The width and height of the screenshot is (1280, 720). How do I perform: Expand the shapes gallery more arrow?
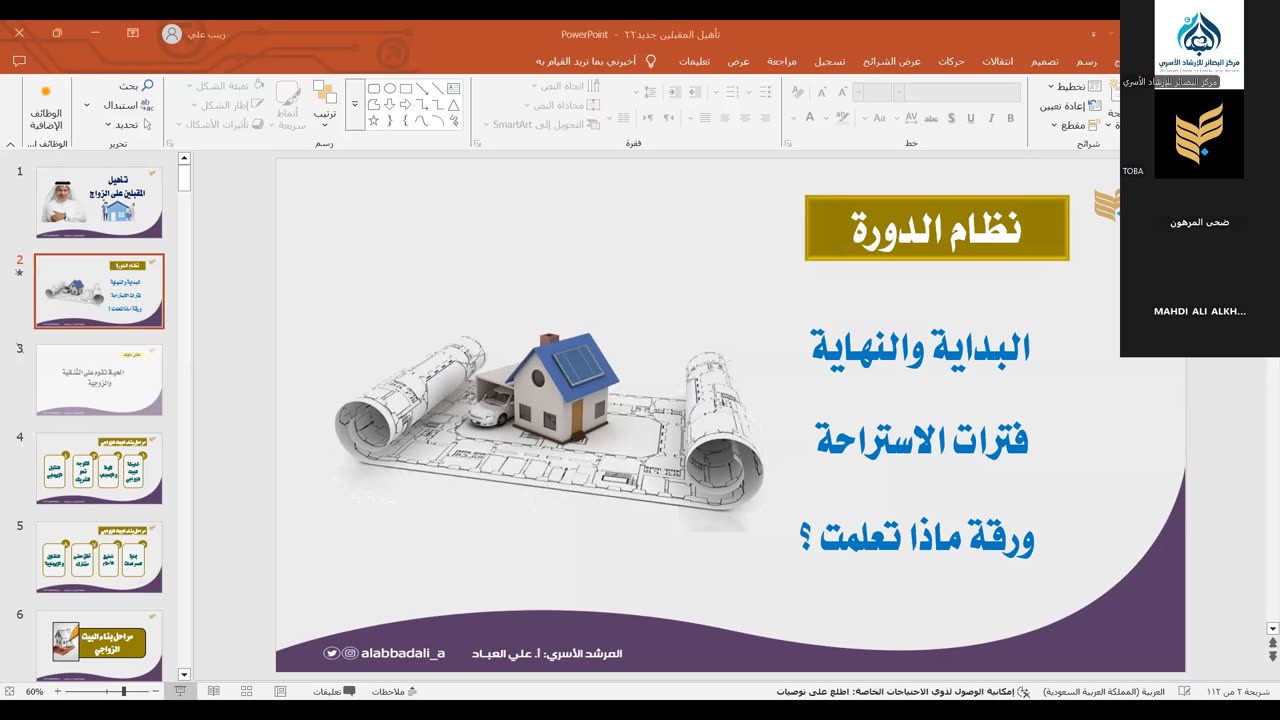pyautogui.click(x=354, y=104)
